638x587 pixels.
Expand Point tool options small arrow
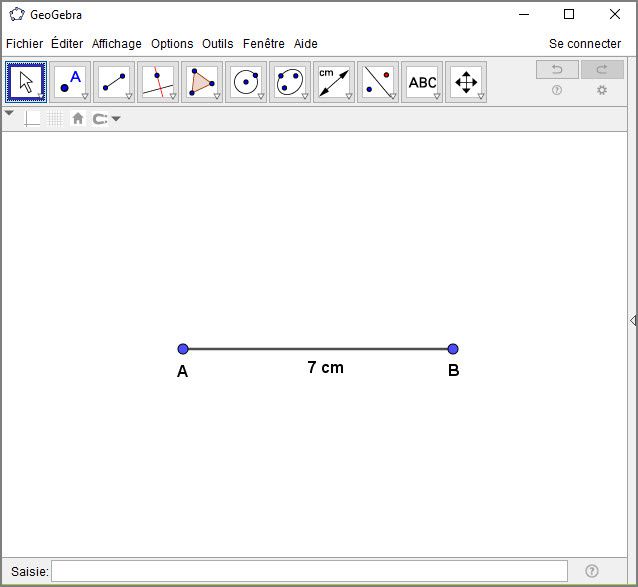[x=85, y=96]
